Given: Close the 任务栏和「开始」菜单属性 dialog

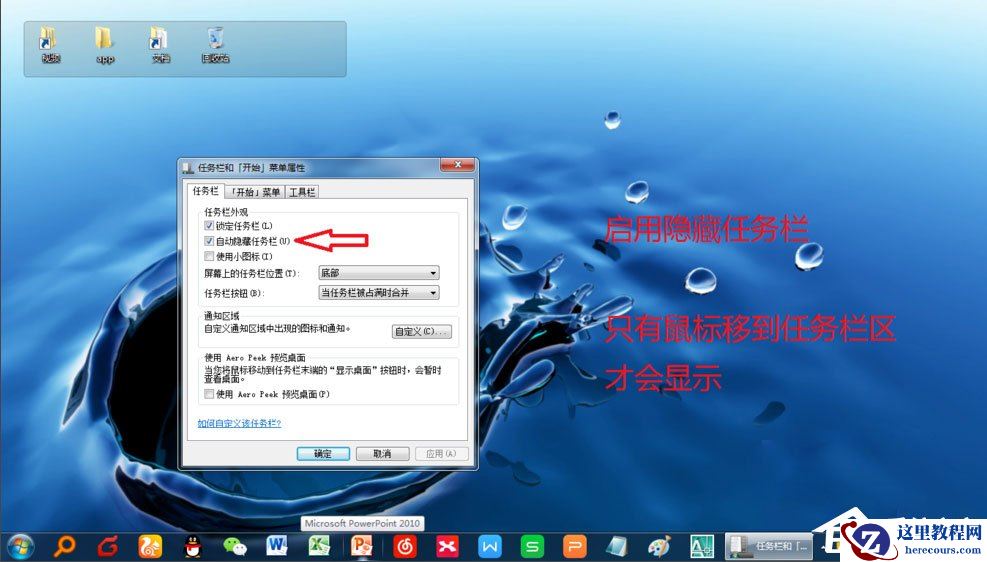Looking at the screenshot, I should 458,165.
